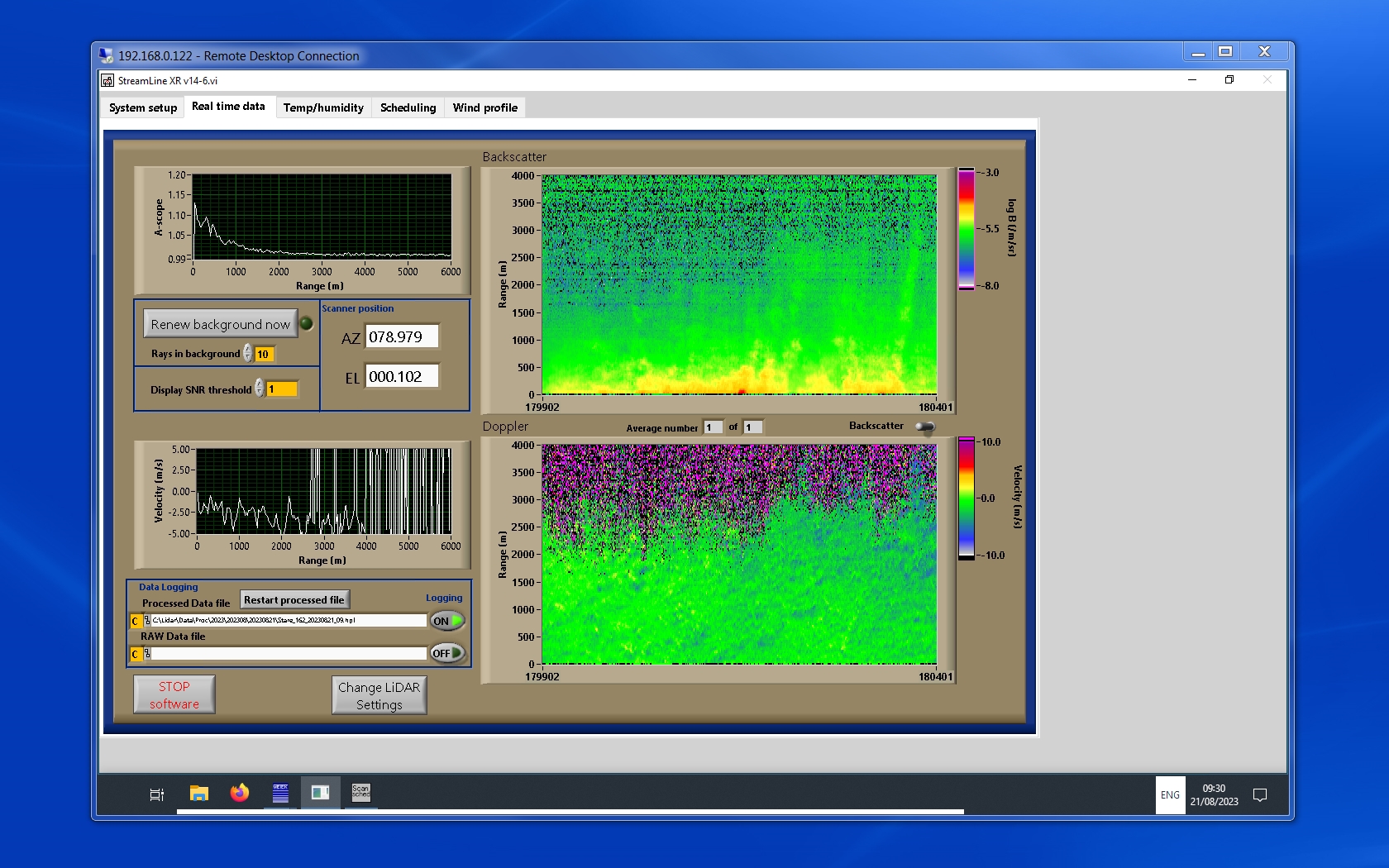
Task: Flip the Doppler Backscatter toggle switch
Action: point(925,427)
